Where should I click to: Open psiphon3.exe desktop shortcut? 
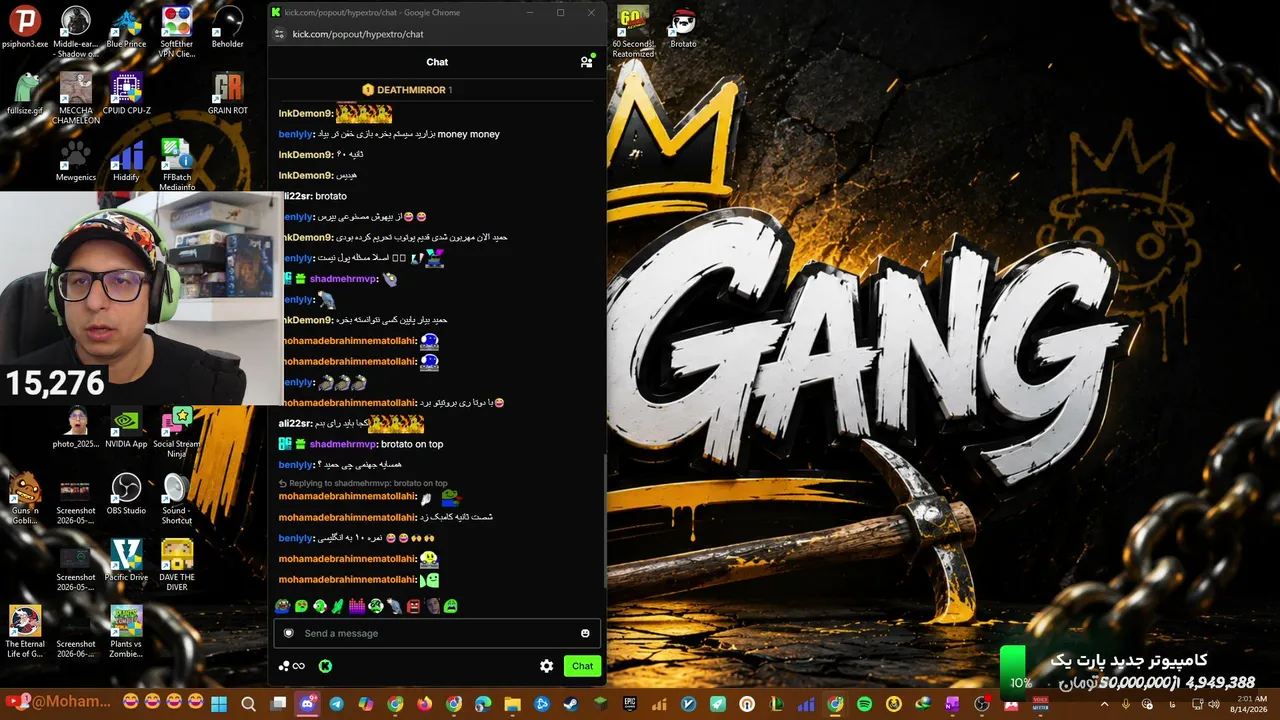pyautogui.click(x=25, y=28)
